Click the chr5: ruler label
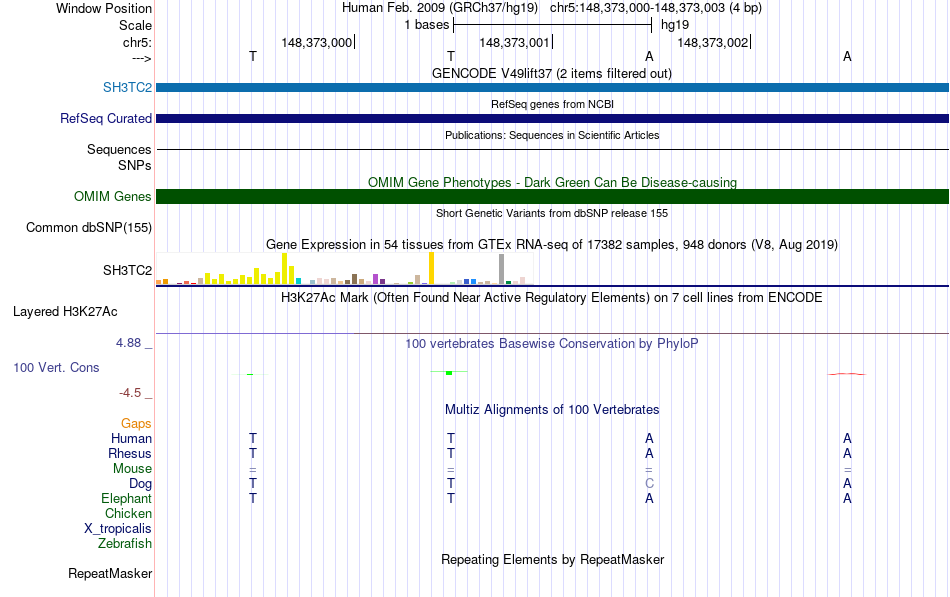This screenshot has height=597, width=950. [137, 42]
